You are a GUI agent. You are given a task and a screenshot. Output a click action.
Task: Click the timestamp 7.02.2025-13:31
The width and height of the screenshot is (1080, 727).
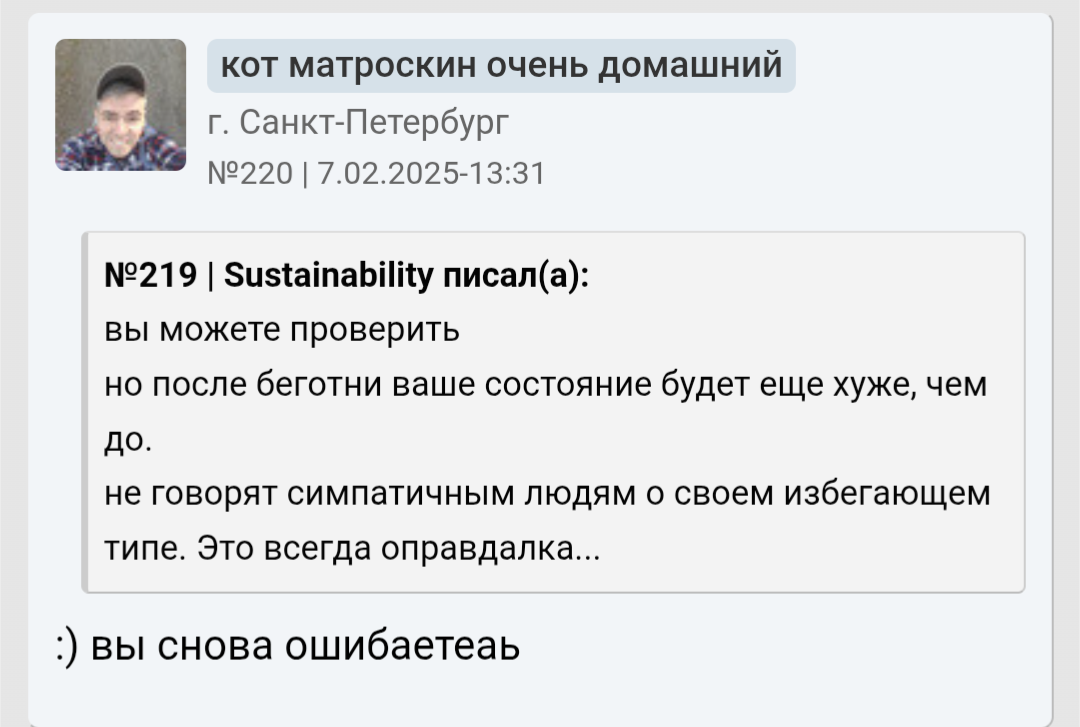[x=431, y=174]
